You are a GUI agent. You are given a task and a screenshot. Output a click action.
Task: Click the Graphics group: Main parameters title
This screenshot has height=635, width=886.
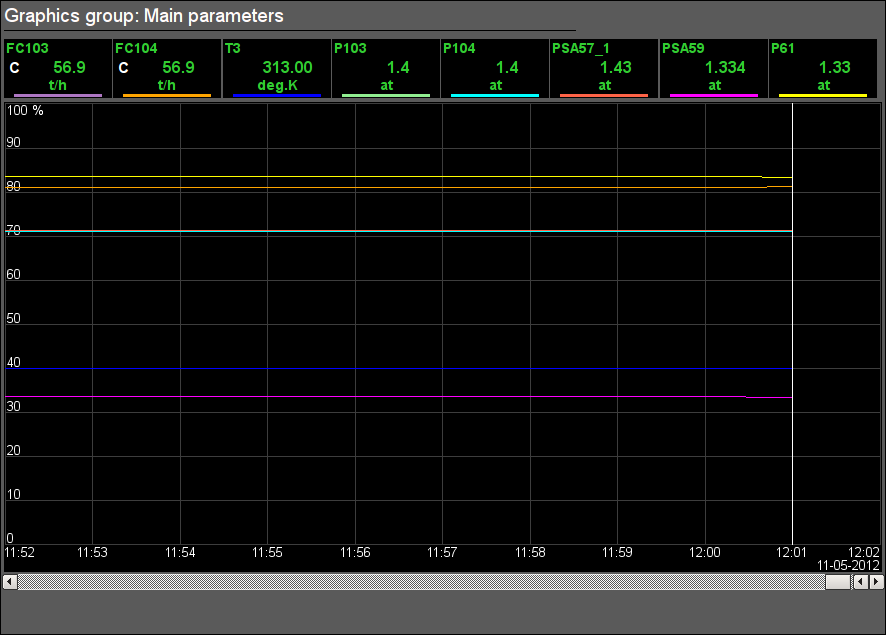coord(144,16)
